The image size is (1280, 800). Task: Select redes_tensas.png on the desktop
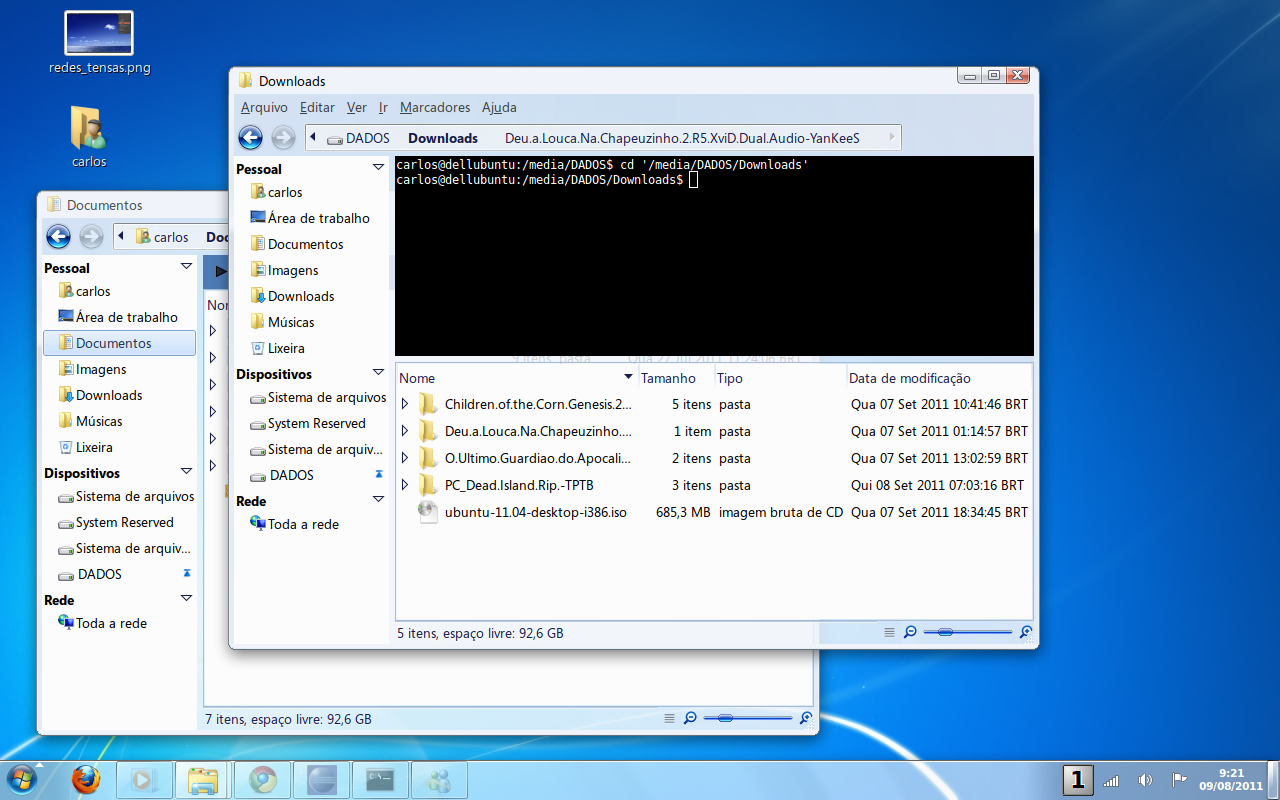[99, 42]
